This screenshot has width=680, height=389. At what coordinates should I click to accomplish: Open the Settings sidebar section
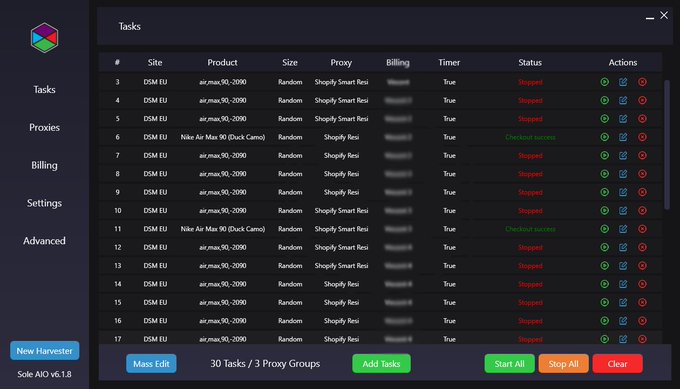44,203
